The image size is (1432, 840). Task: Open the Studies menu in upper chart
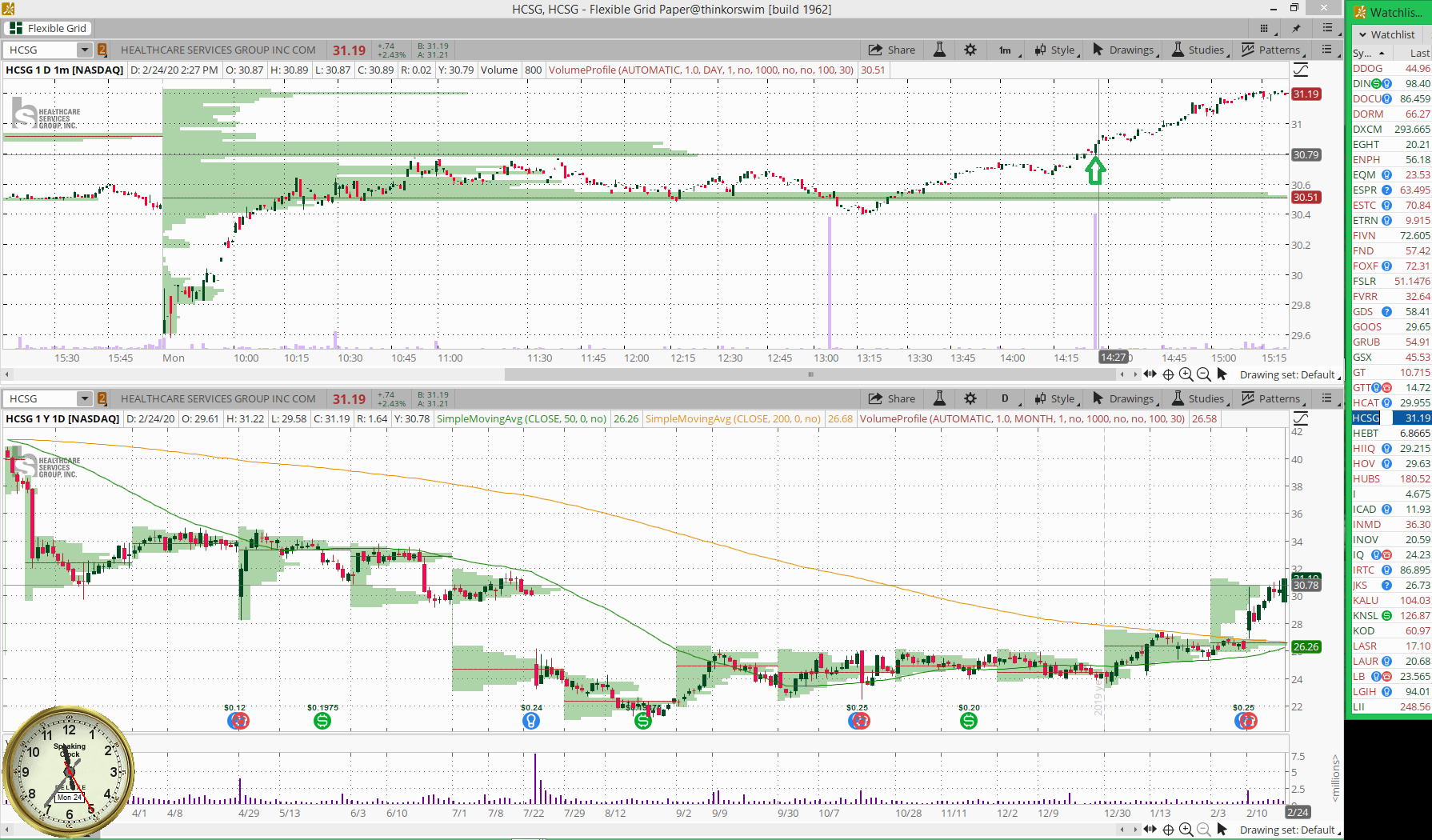[x=1198, y=50]
